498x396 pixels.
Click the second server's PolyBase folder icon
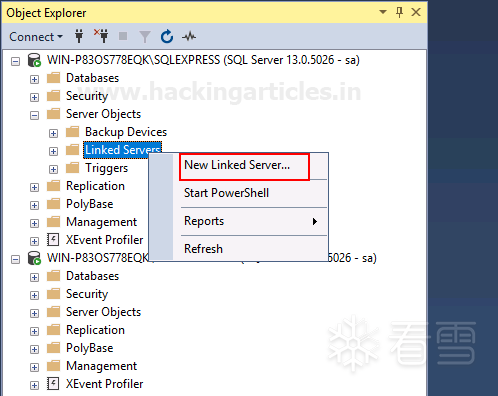[53, 348]
